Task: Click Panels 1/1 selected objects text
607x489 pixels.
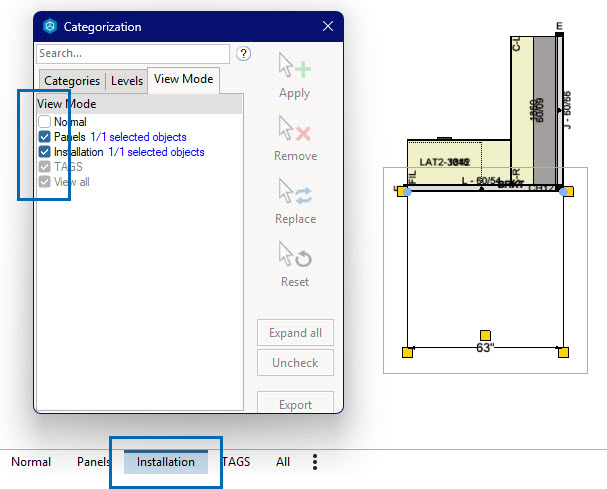Action: point(120,137)
